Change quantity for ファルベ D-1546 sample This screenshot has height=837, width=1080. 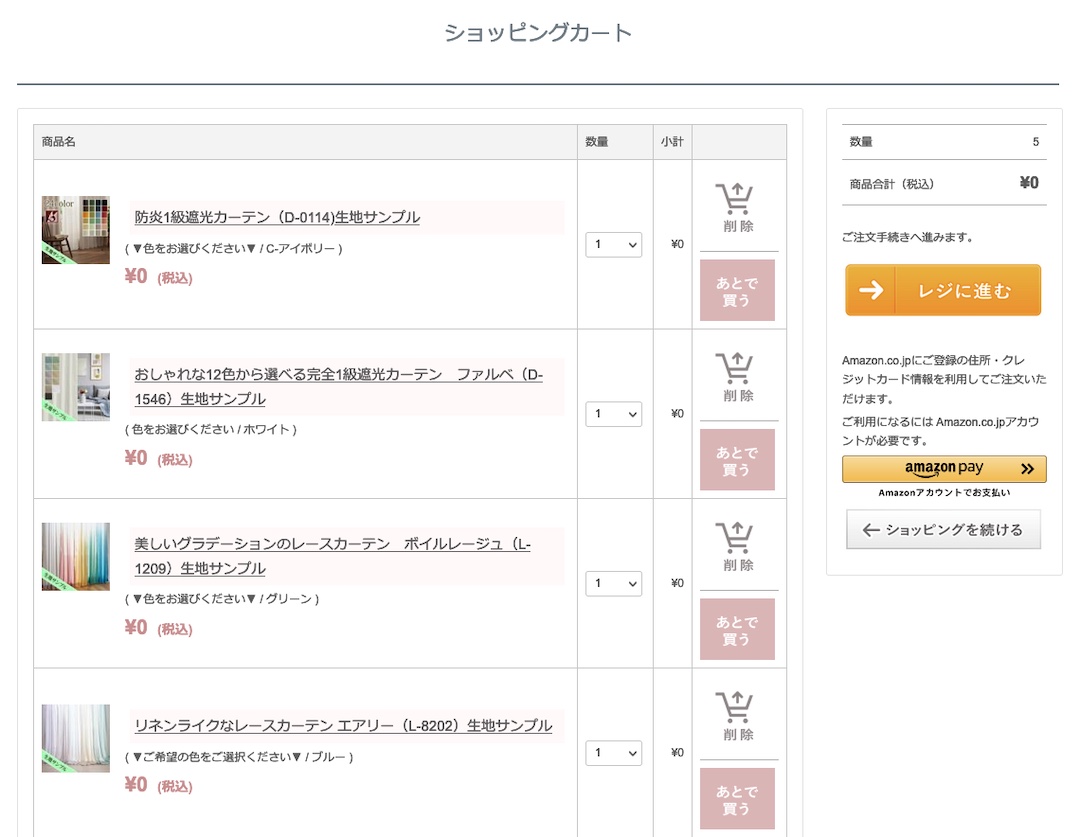(613, 414)
